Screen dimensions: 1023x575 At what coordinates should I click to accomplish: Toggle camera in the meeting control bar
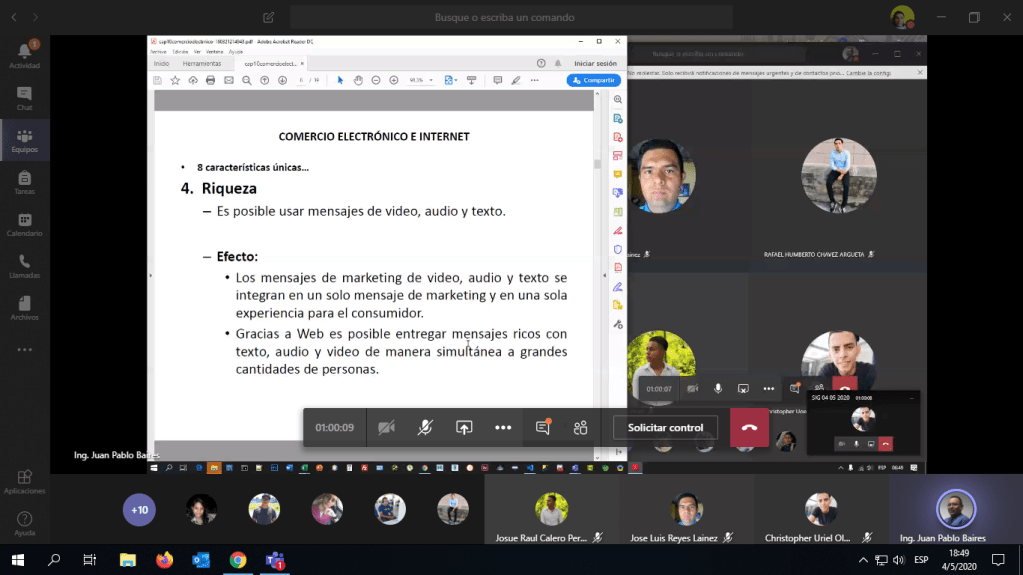386,427
